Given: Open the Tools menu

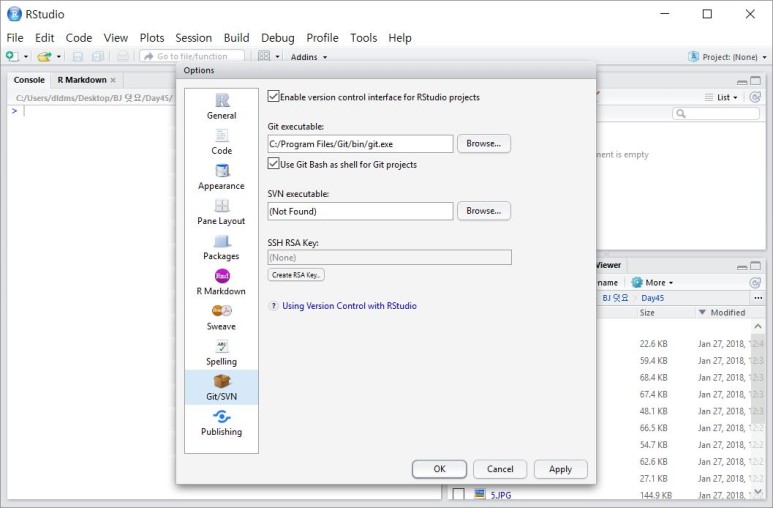Looking at the screenshot, I should point(363,38).
